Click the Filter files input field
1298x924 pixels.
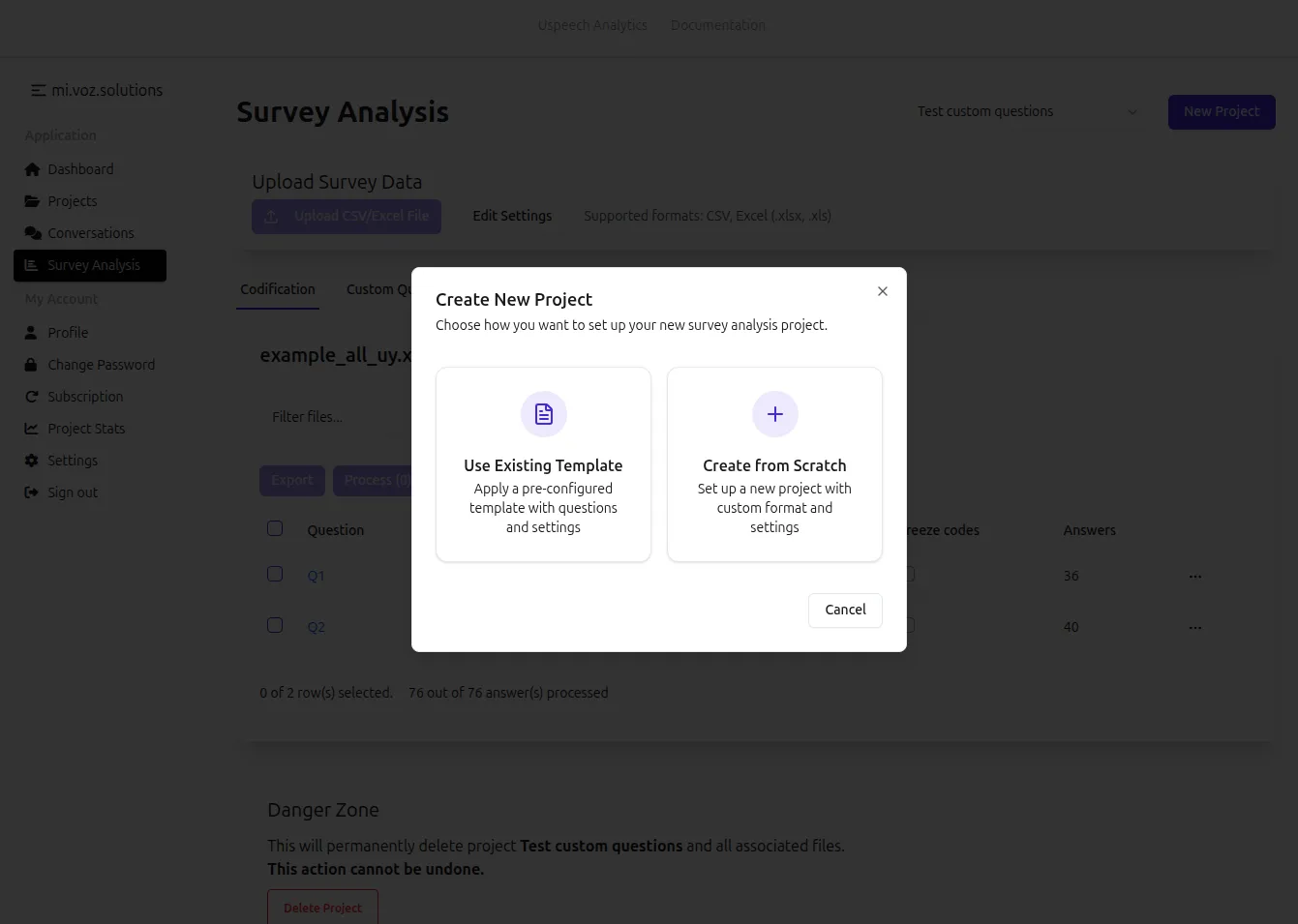point(329,417)
